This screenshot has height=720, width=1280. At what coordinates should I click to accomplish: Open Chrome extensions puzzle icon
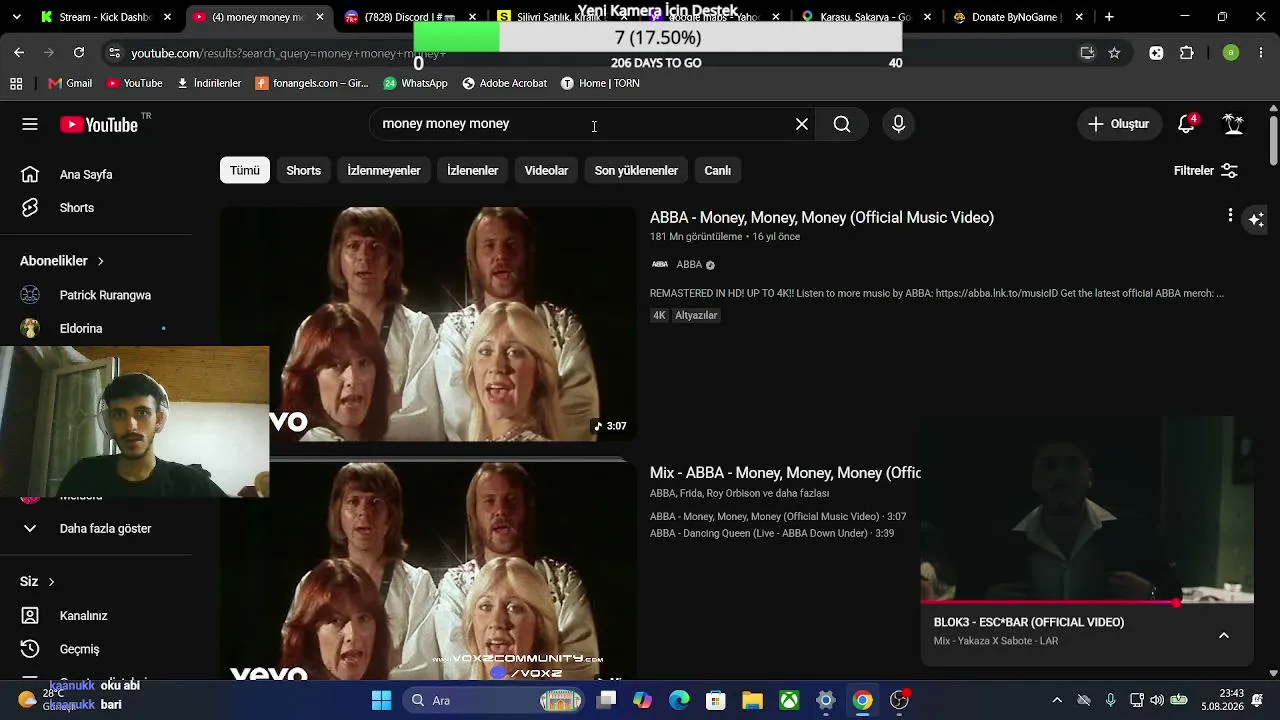(1187, 53)
